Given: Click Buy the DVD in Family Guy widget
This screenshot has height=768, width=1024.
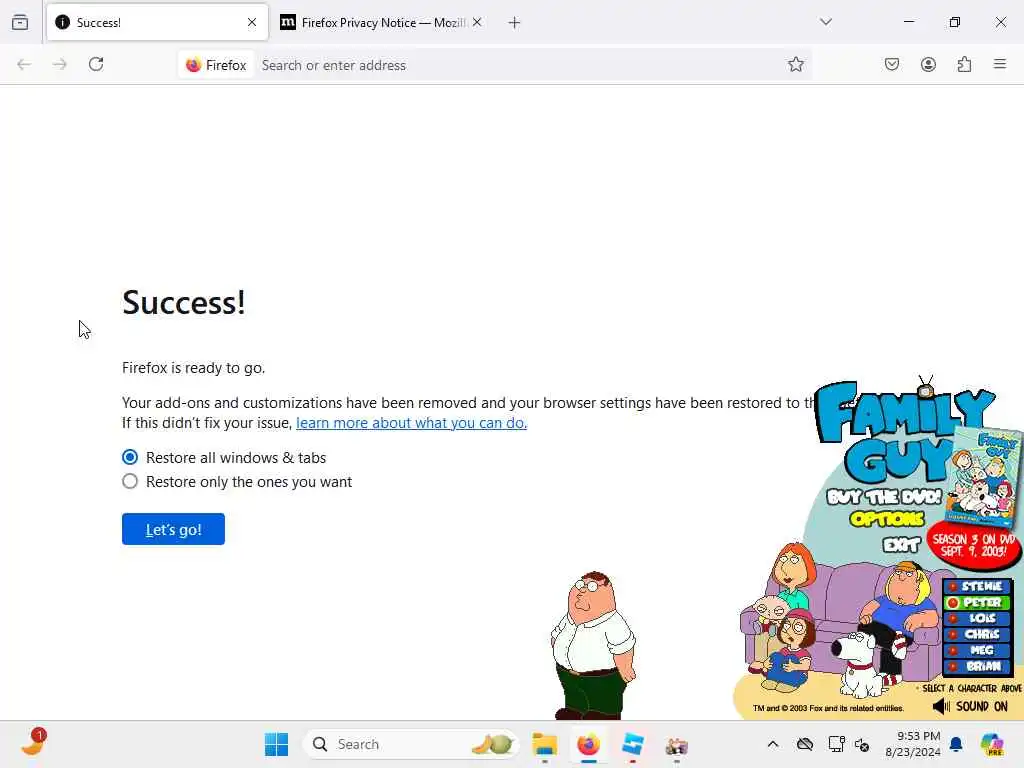Looking at the screenshot, I should [x=884, y=497].
